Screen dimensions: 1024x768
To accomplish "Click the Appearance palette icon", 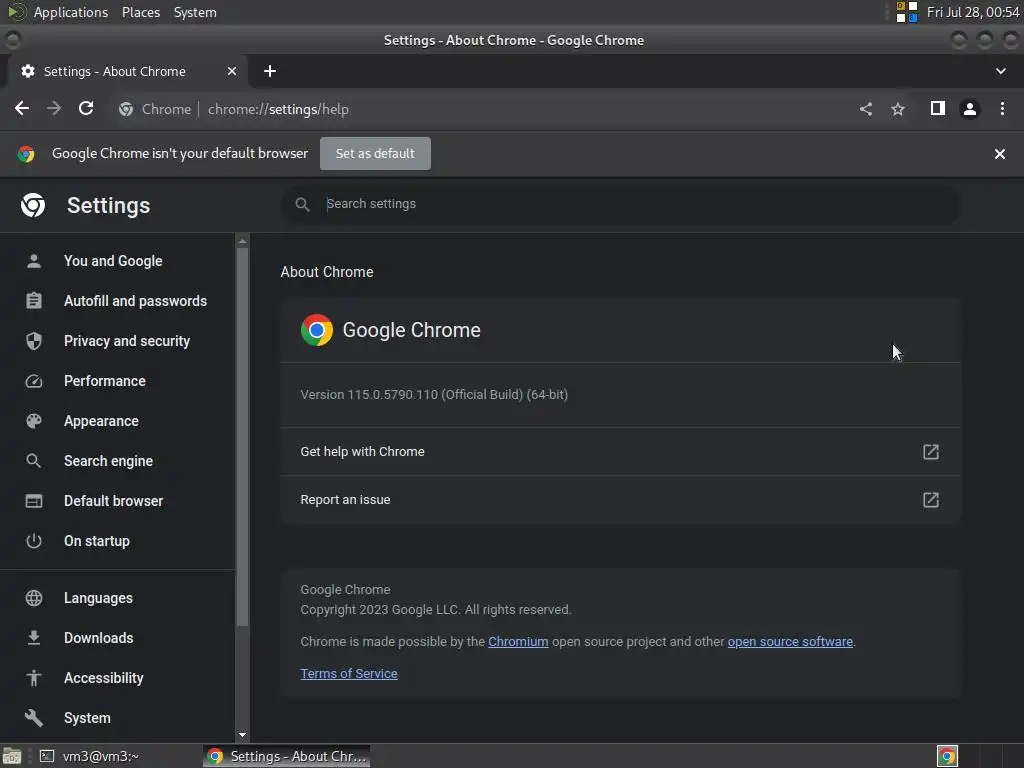I will (34, 421).
